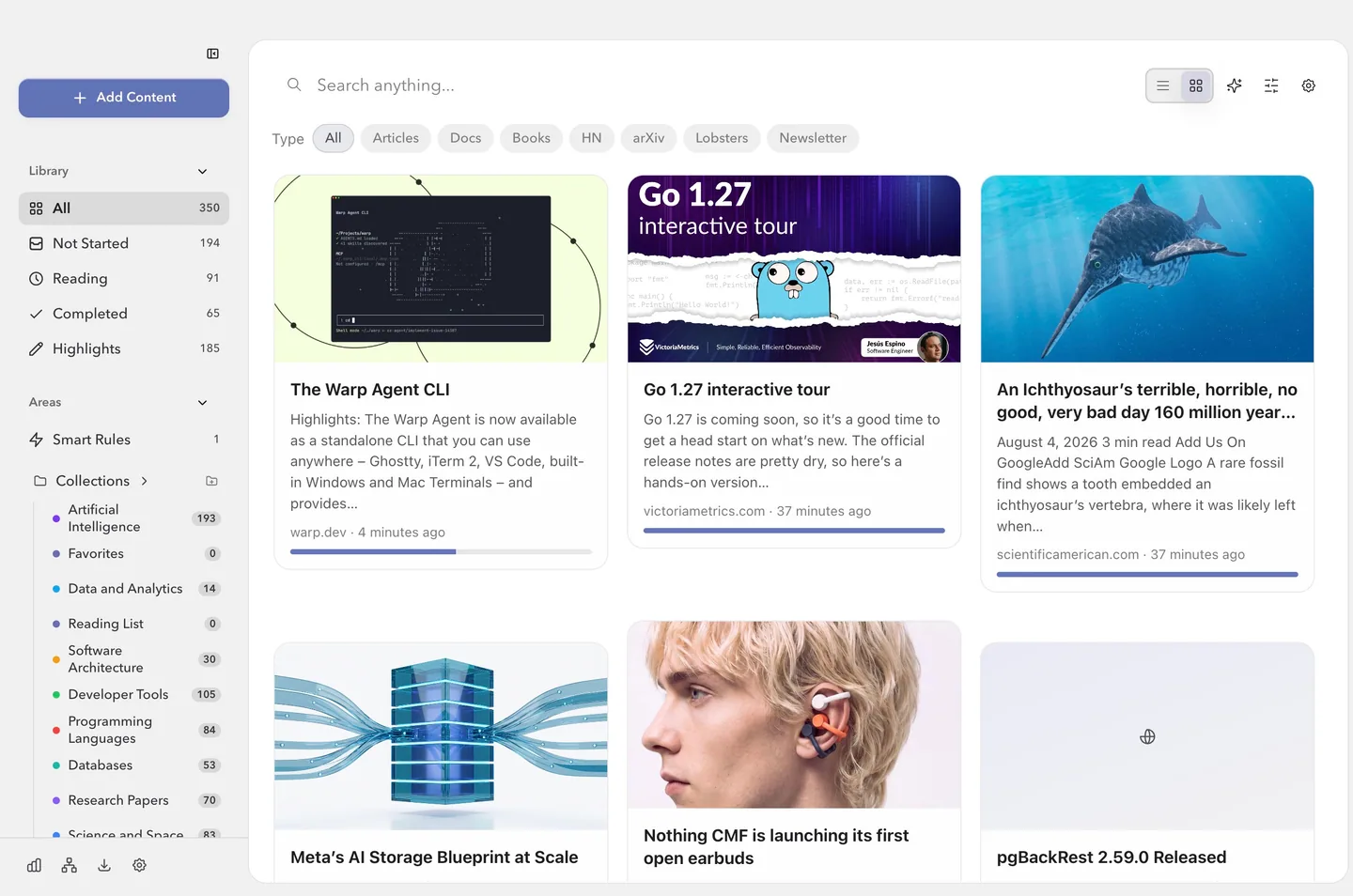Open The Warp Agent CLI thumbnail
Screen dimensions: 1353x896
[x=441, y=269]
